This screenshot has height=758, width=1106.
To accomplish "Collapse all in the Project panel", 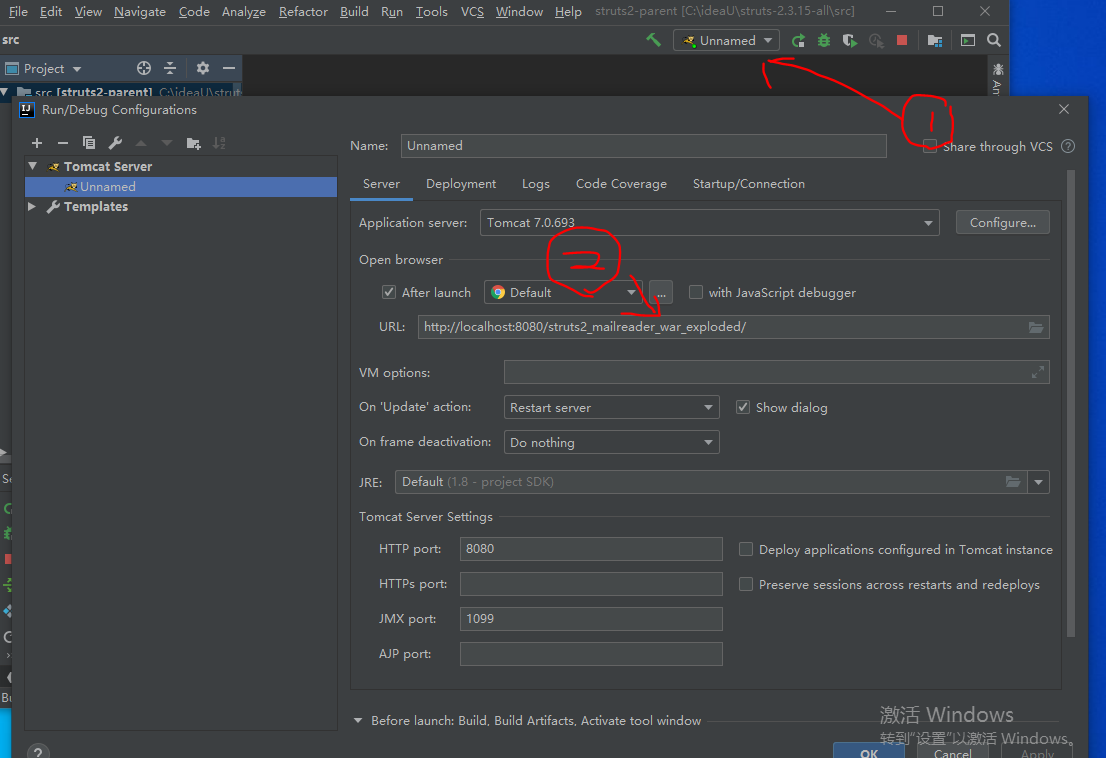I will [x=170, y=68].
